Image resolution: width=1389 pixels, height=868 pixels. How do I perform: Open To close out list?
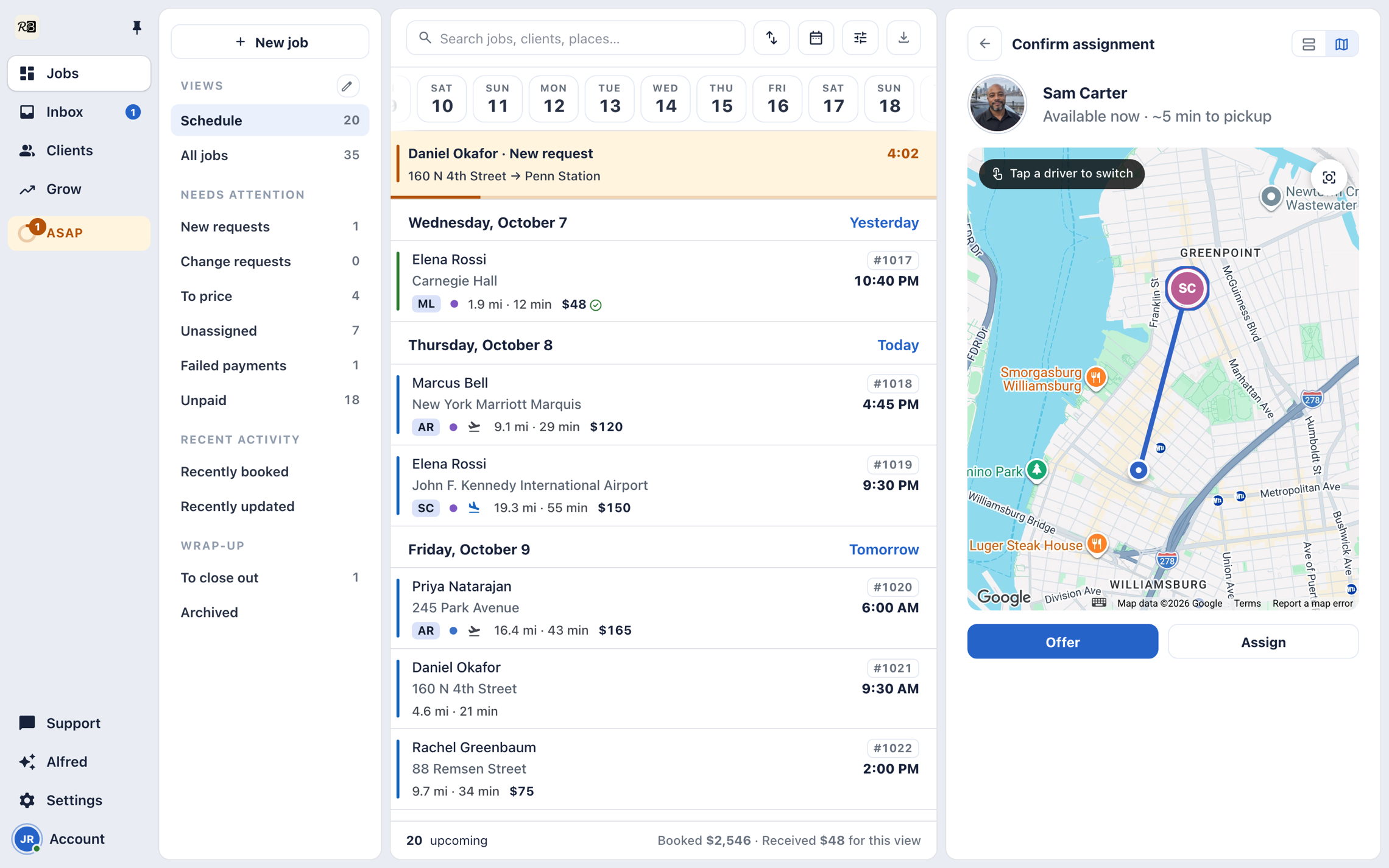click(270, 577)
